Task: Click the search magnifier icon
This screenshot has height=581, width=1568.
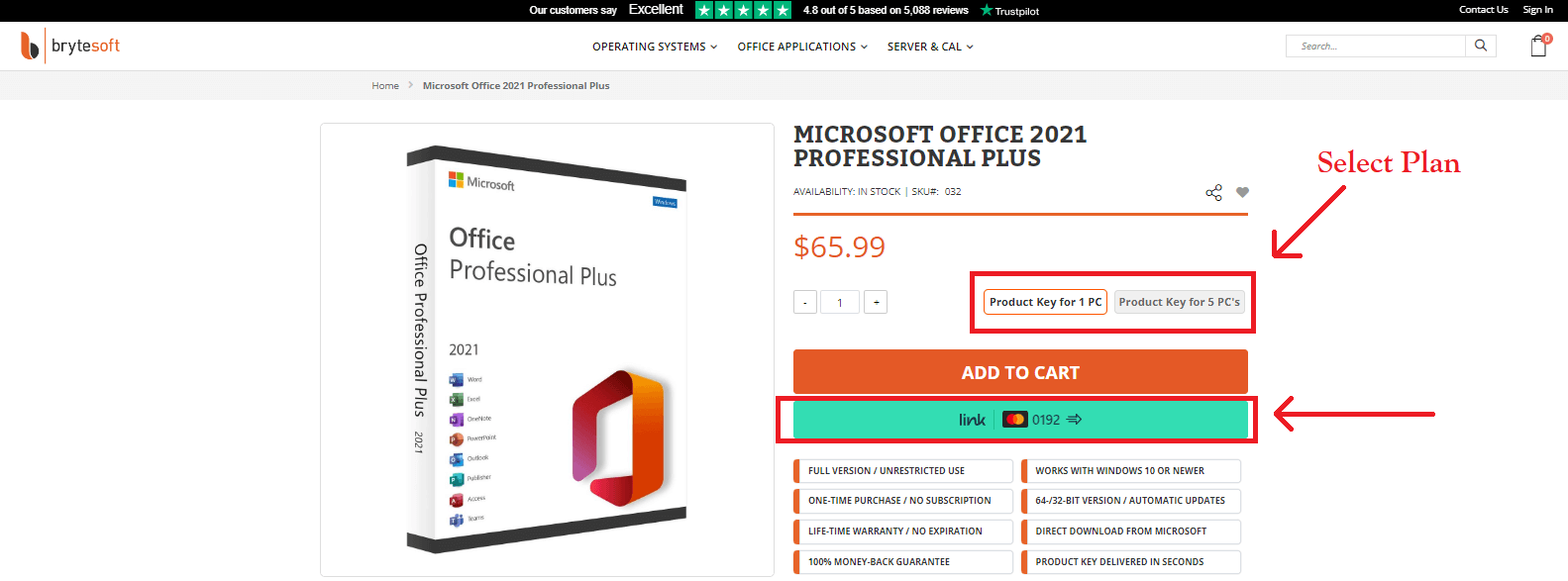Action: (x=1481, y=46)
